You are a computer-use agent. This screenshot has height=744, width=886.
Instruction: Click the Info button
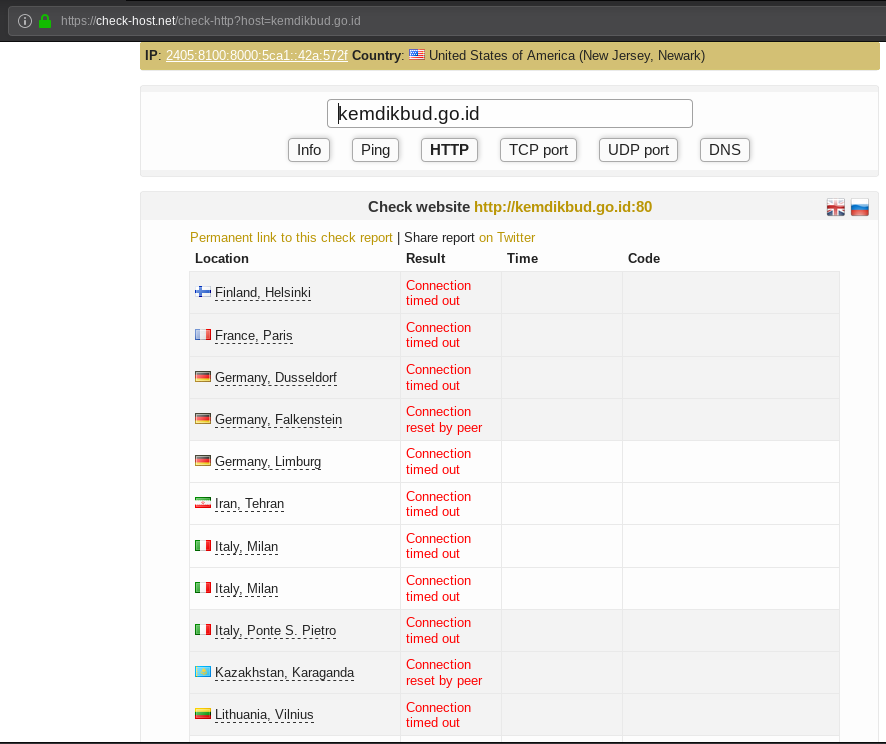(x=309, y=150)
